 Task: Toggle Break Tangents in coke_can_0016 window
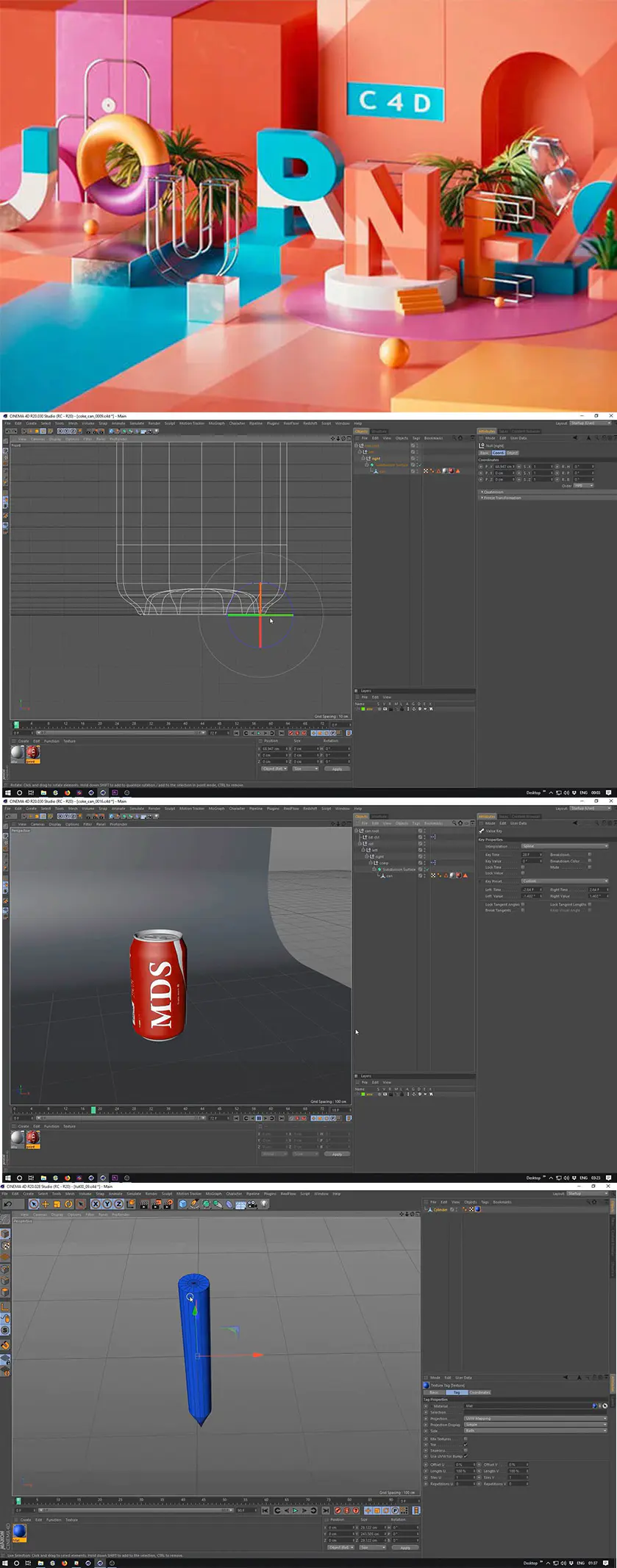coord(523,910)
